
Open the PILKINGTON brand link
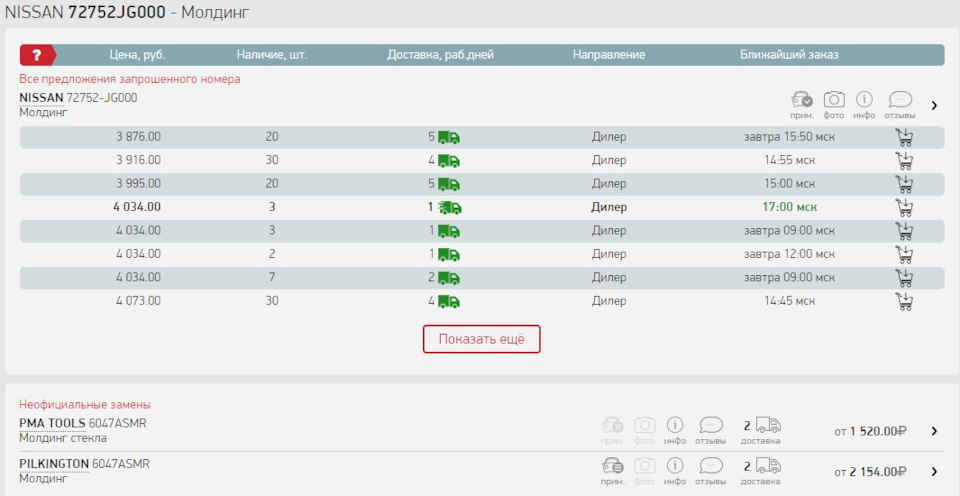point(54,464)
